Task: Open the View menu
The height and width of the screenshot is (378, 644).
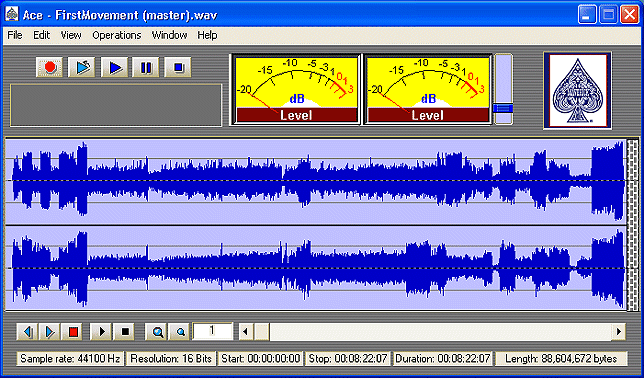Action: pos(71,35)
